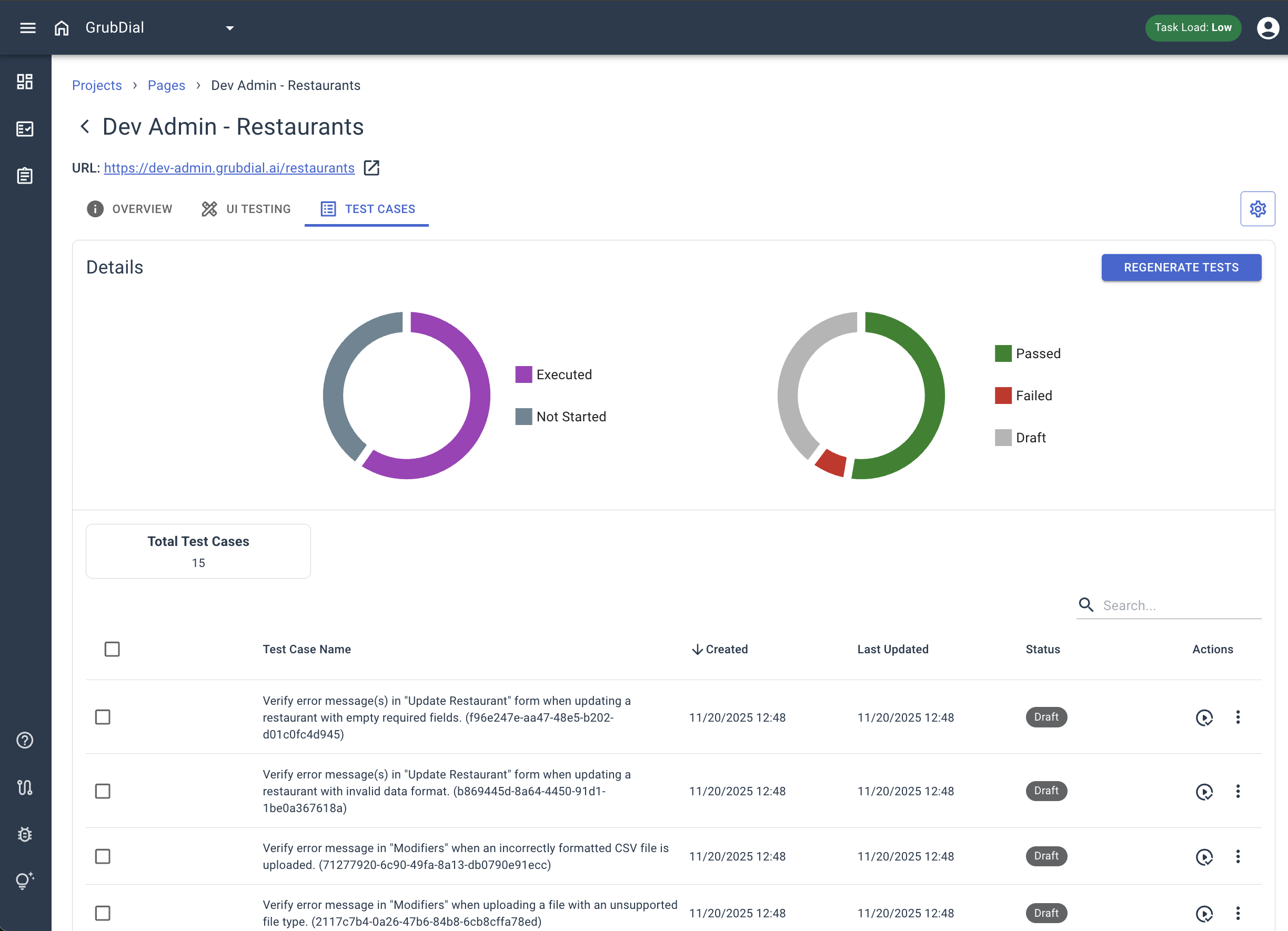Viewport: 1288px width, 931px height.
Task: Open the dashboard icon in sidebar
Action: (24, 82)
